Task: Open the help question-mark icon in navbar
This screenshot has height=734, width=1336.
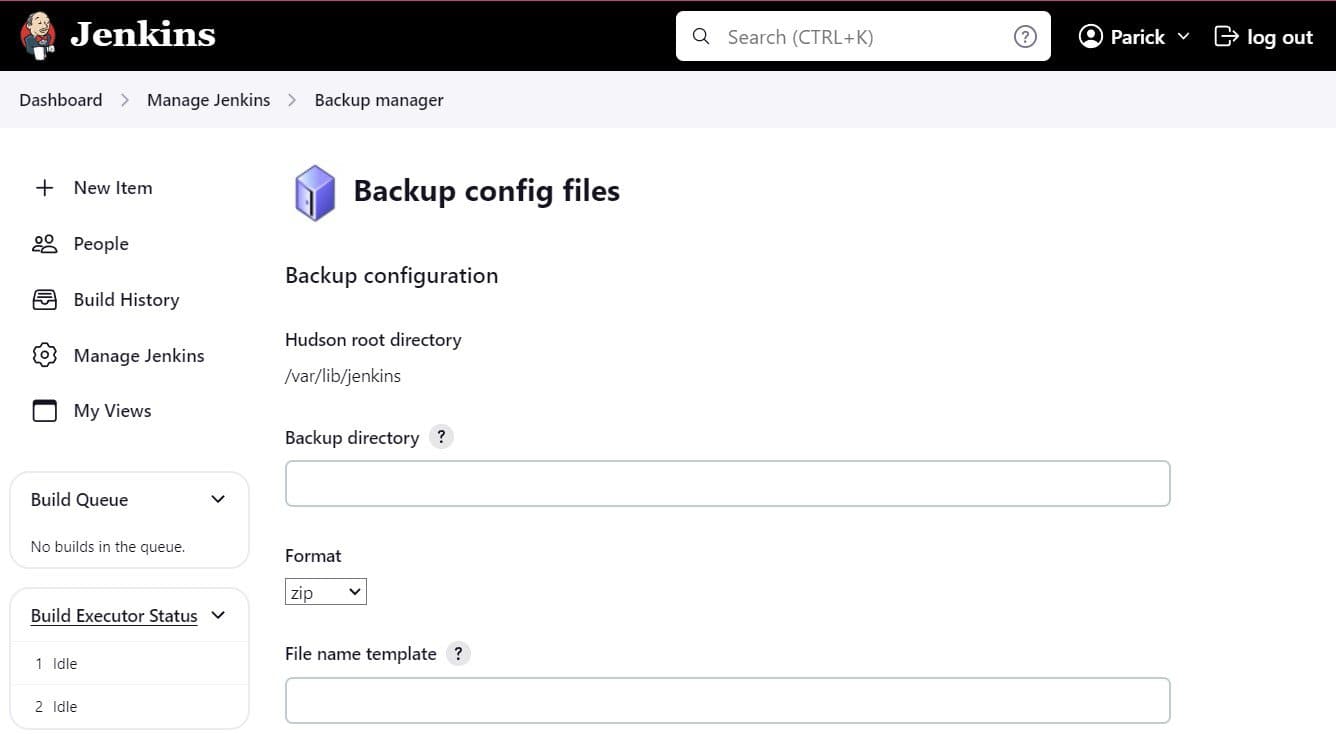Action: [1025, 36]
